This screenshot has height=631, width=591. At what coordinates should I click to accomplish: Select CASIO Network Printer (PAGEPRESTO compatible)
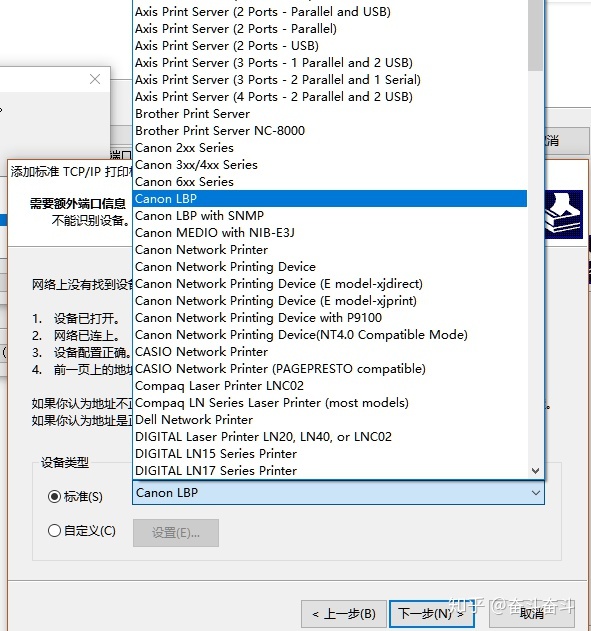coord(330,369)
